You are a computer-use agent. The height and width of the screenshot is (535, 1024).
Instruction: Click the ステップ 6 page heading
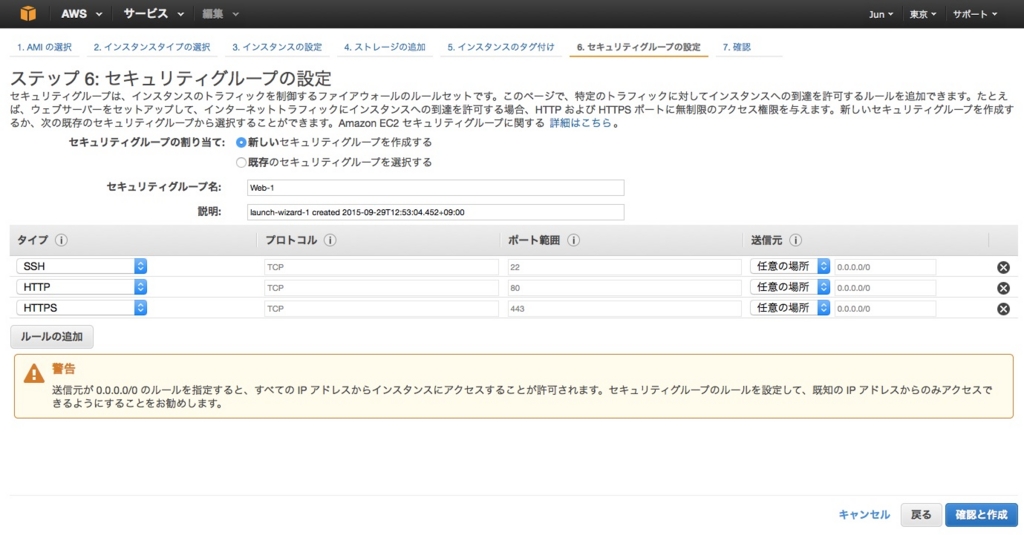[171, 78]
